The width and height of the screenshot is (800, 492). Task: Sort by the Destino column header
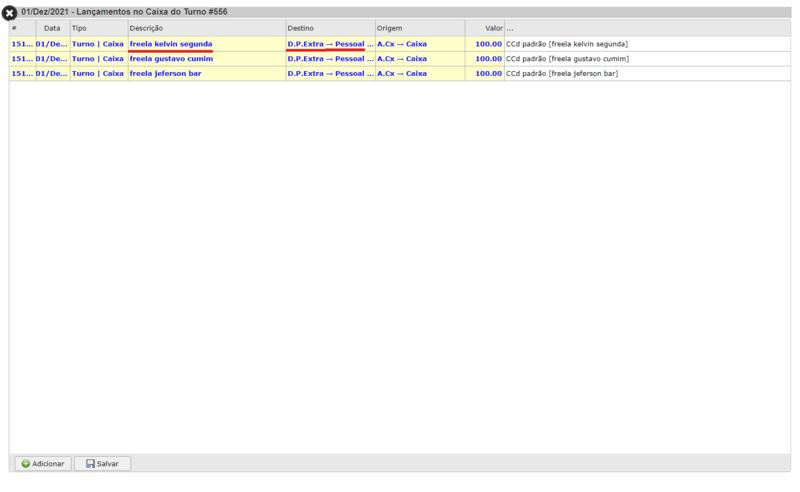331,28
